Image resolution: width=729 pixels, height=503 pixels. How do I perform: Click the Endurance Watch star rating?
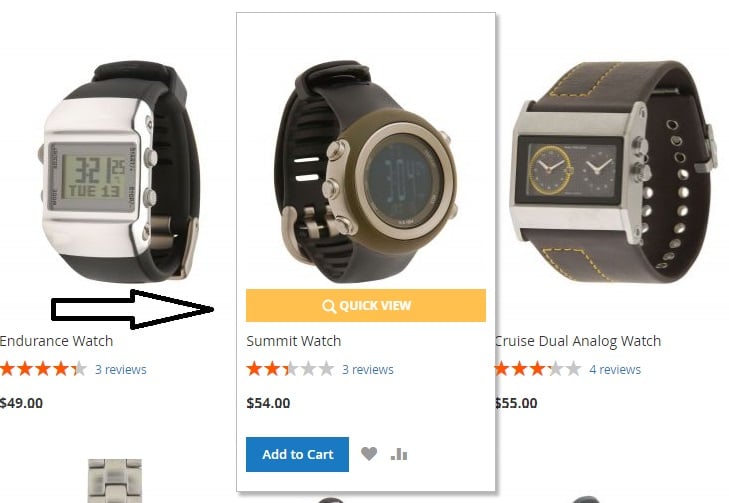pos(43,369)
